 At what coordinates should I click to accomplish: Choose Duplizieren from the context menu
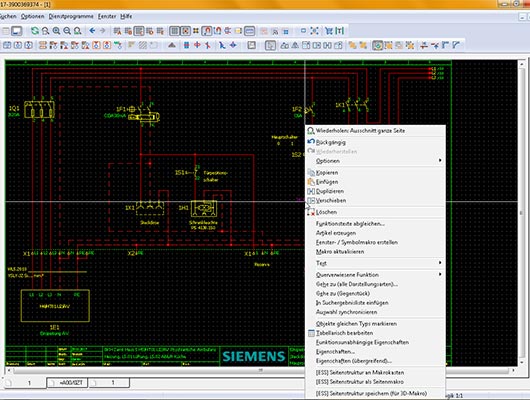(375, 191)
